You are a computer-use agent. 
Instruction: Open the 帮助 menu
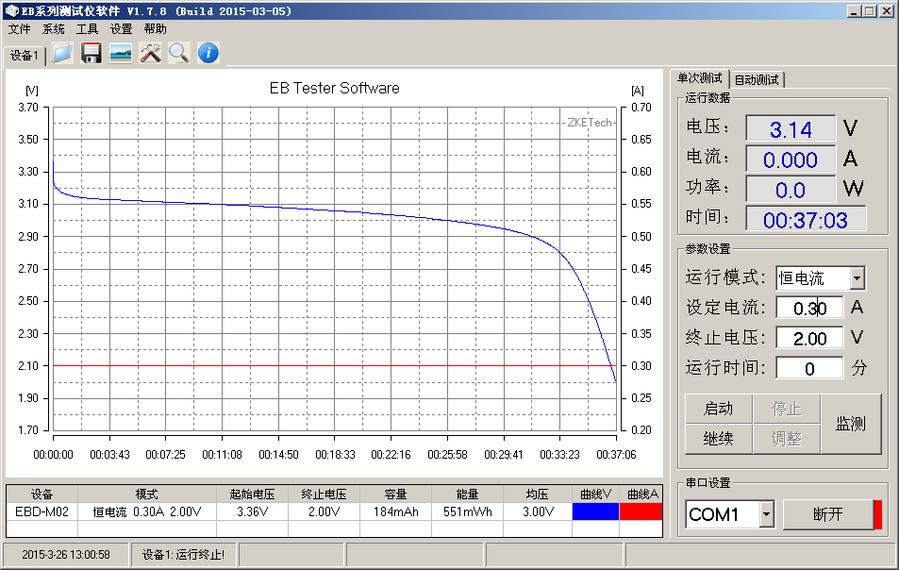coord(155,30)
